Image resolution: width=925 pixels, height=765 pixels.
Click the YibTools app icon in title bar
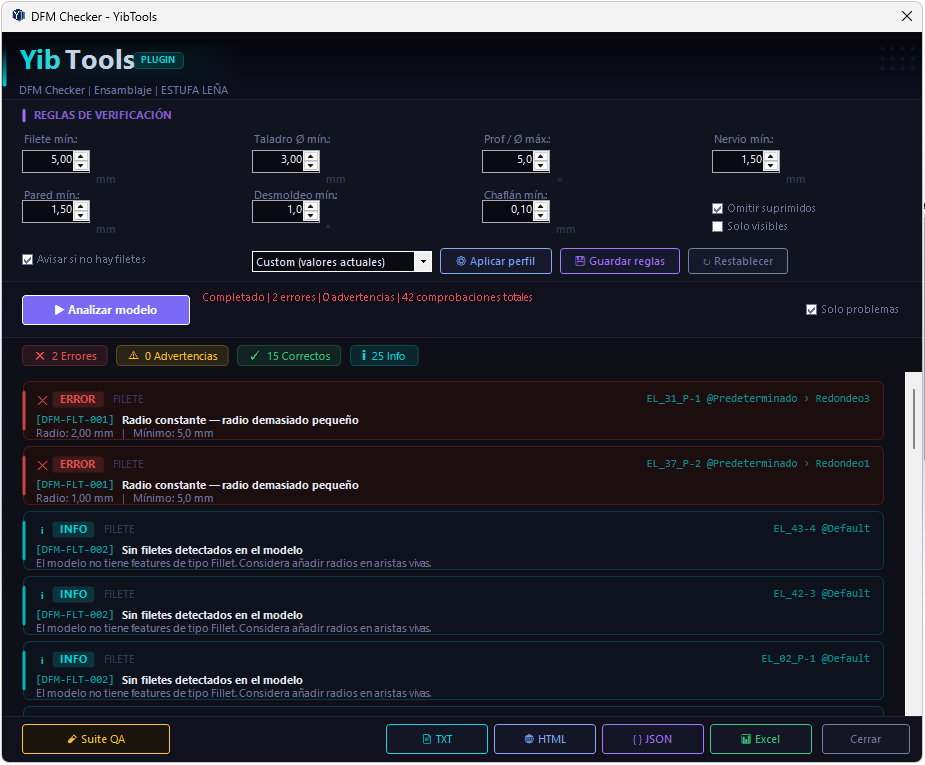click(18, 15)
